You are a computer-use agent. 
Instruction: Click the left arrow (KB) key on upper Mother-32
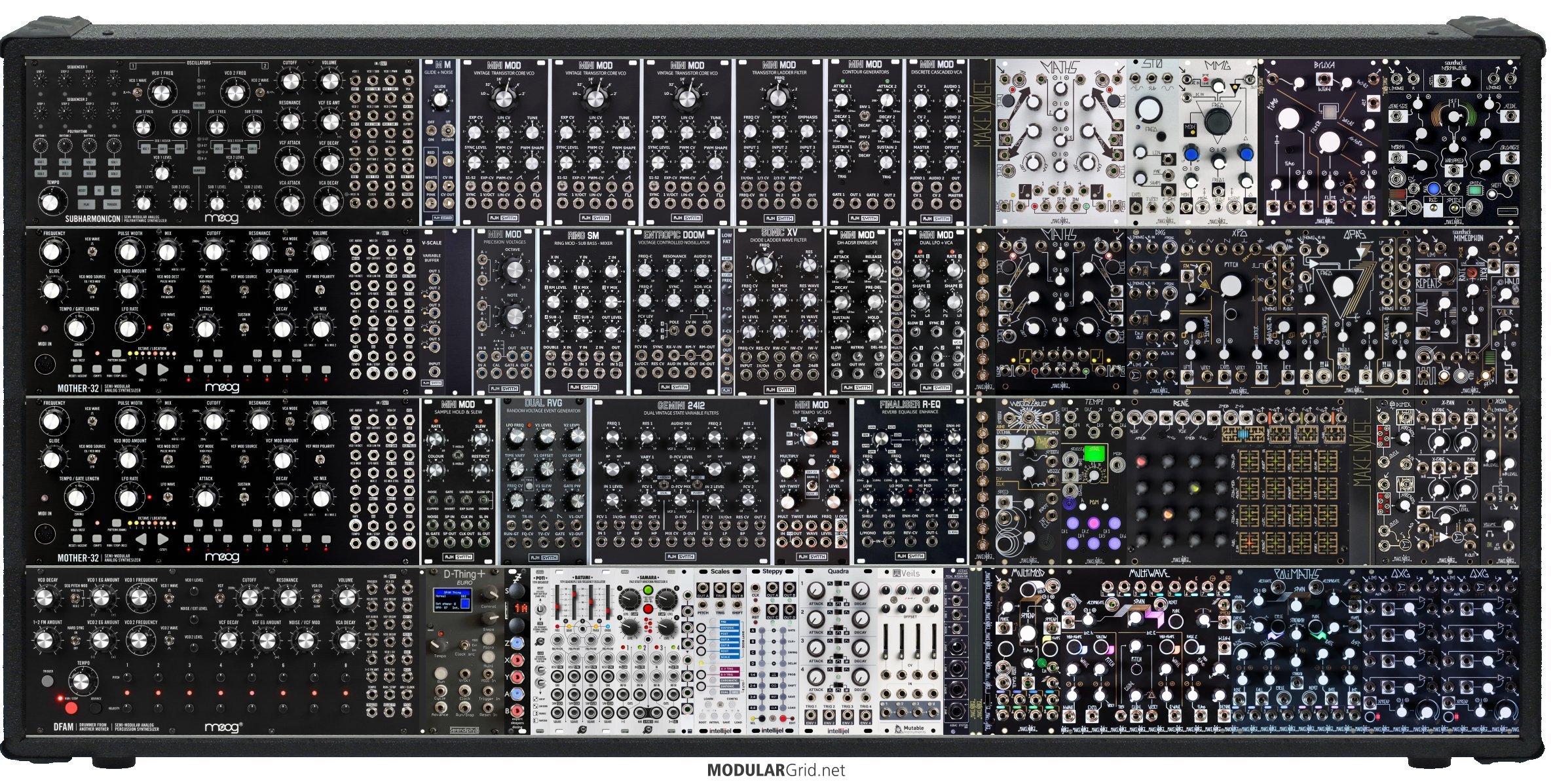141,370
